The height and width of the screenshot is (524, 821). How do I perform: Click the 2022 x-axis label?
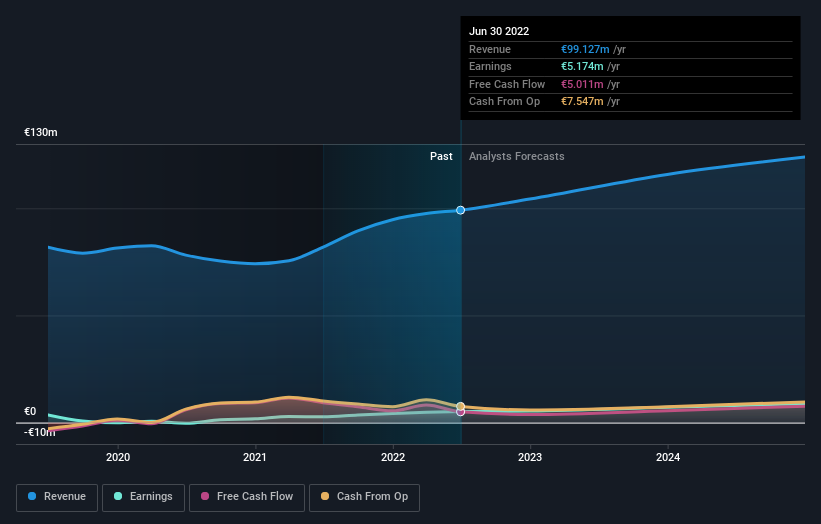(x=393, y=457)
